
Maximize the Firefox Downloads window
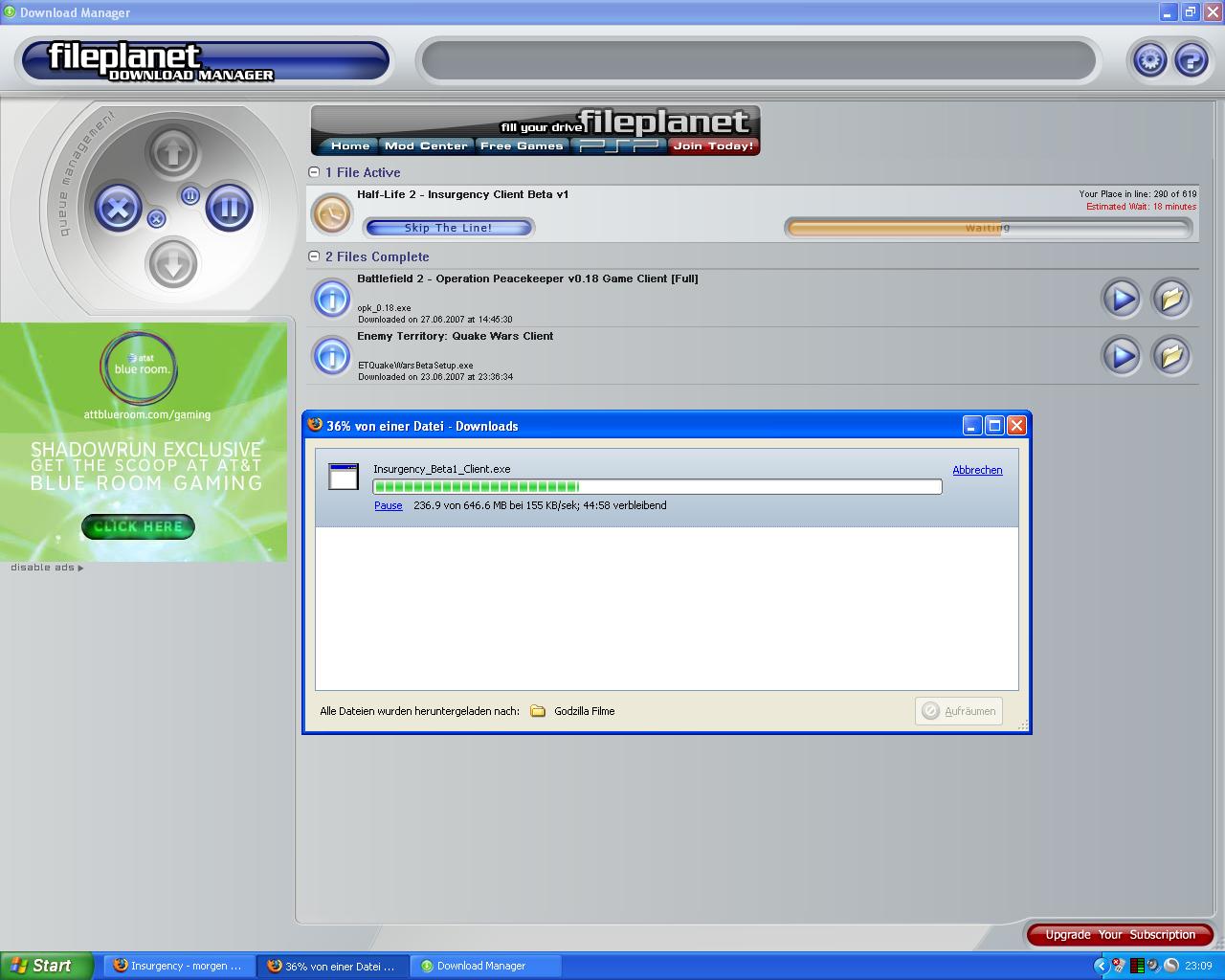(994, 426)
